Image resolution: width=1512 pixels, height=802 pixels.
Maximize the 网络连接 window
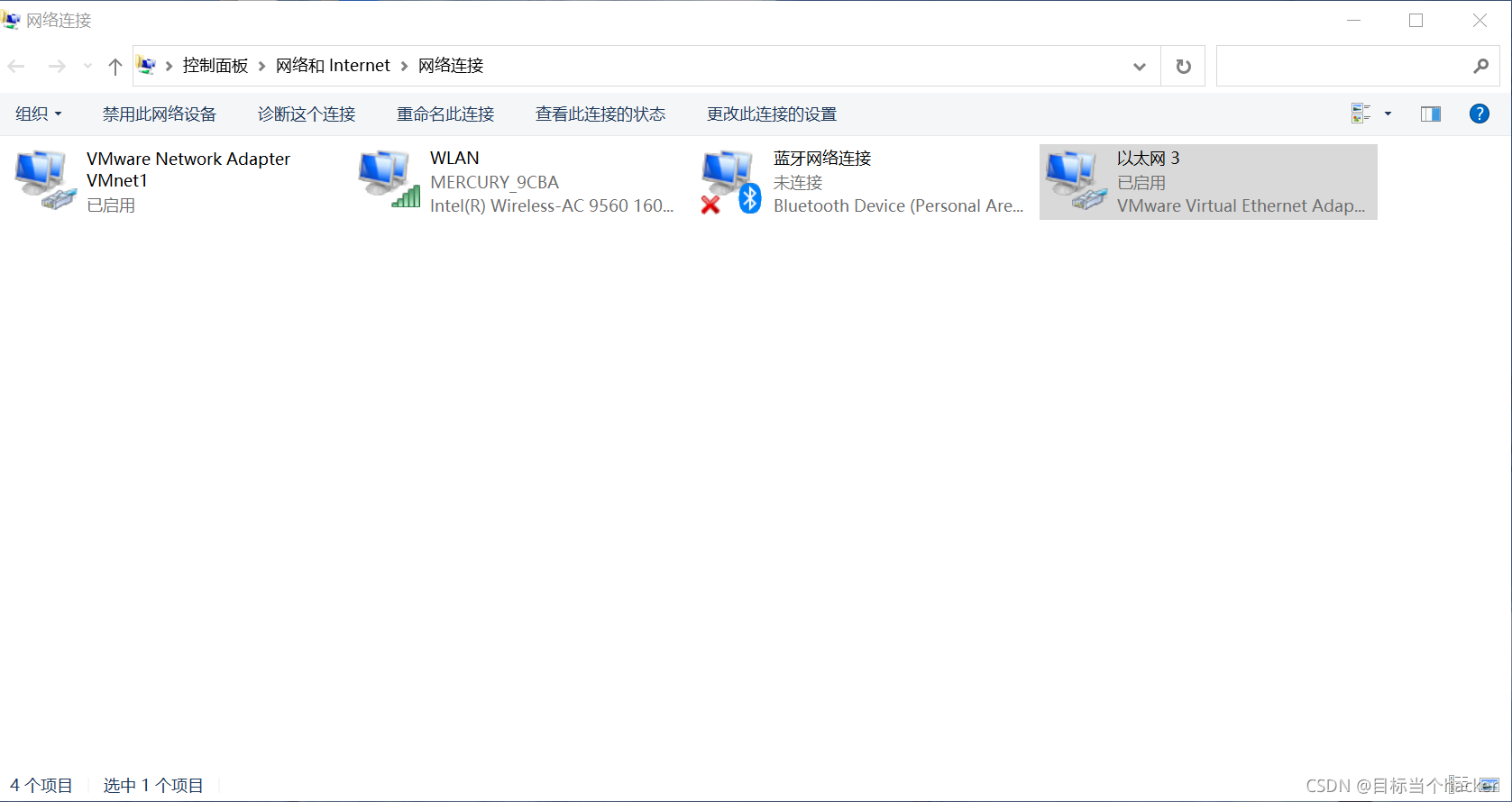[1416, 20]
